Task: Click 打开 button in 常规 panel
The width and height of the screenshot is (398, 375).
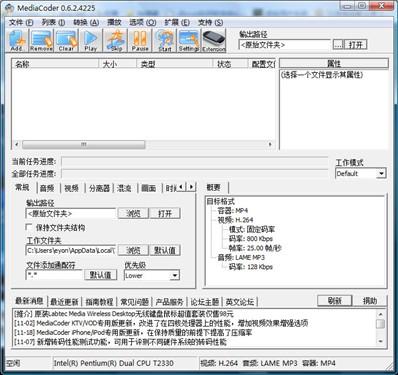Action: point(165,213)
